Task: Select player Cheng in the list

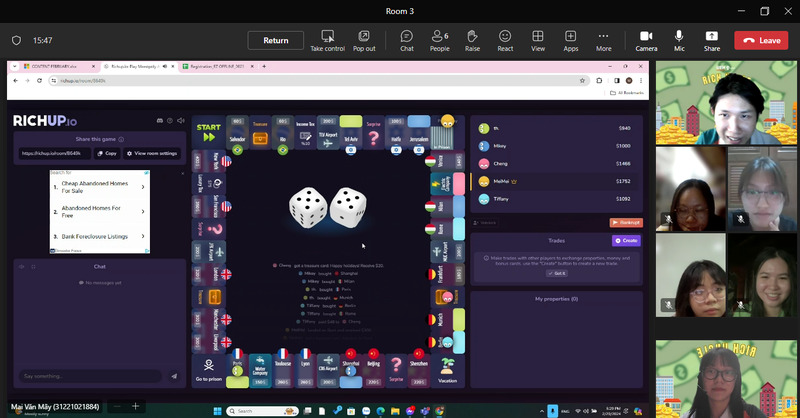Action: 556,163
